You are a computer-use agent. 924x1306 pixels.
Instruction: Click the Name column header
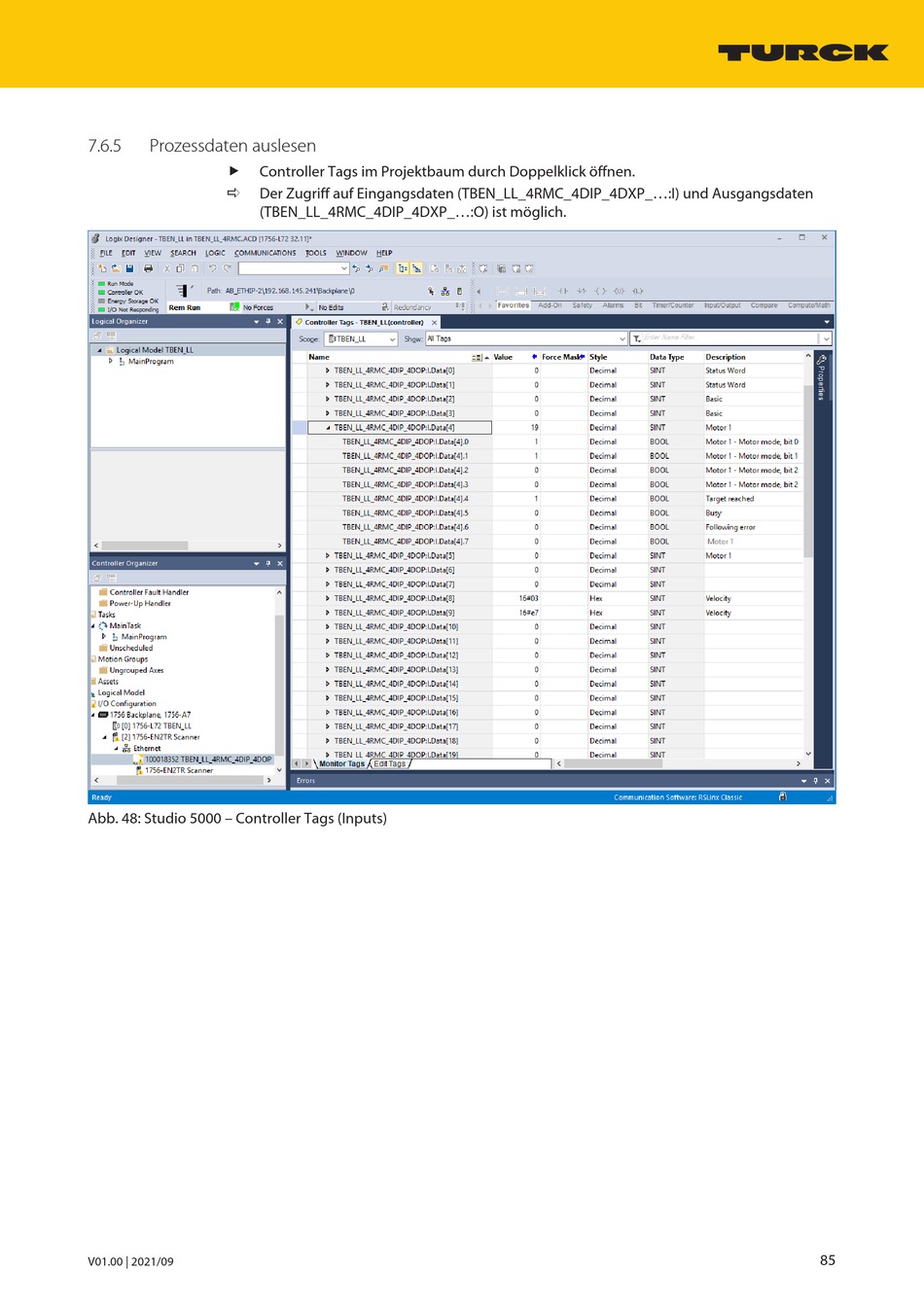tap(319, 358)
